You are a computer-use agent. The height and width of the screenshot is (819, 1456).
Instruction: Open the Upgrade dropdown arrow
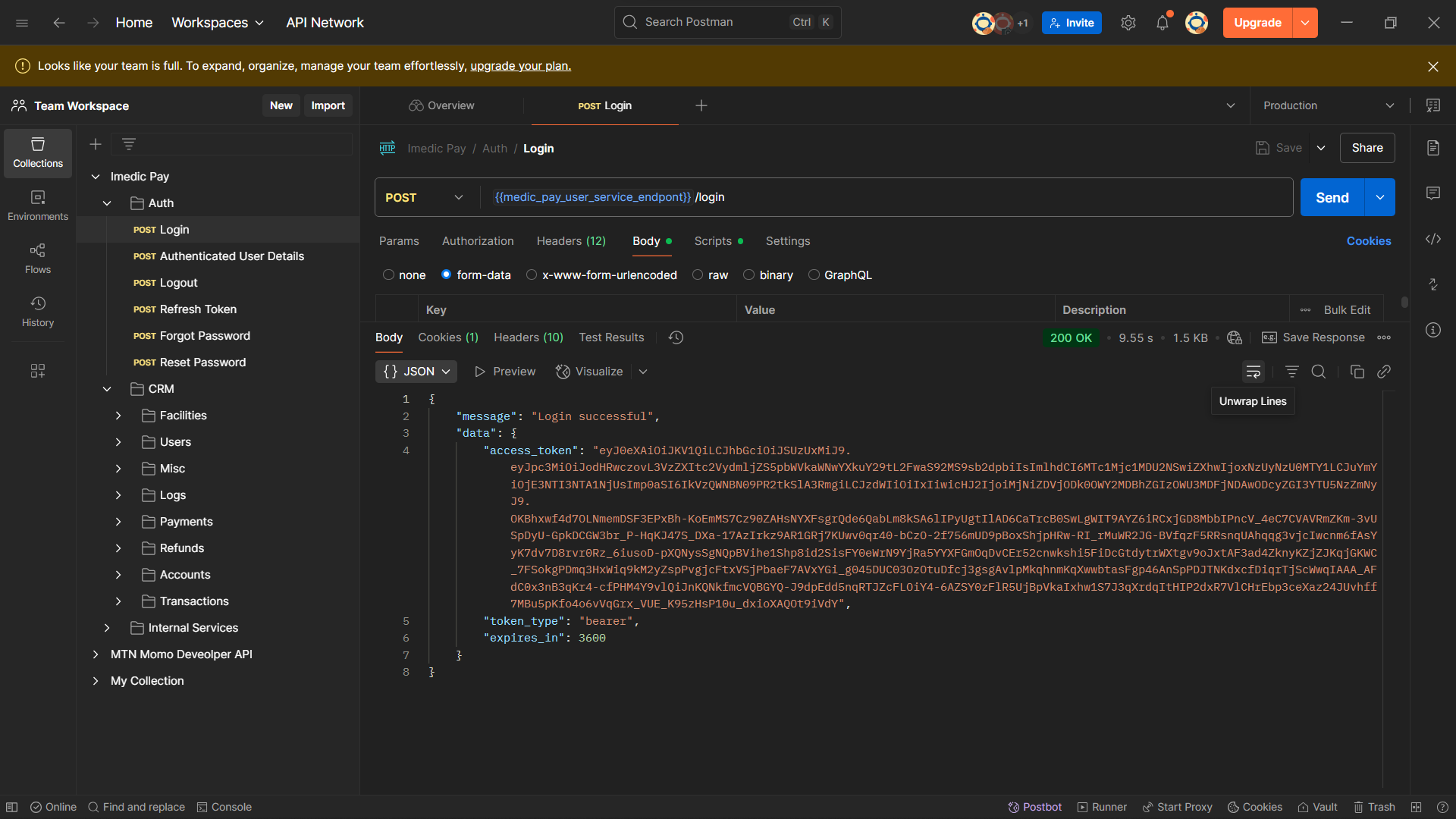point(1305,23)
